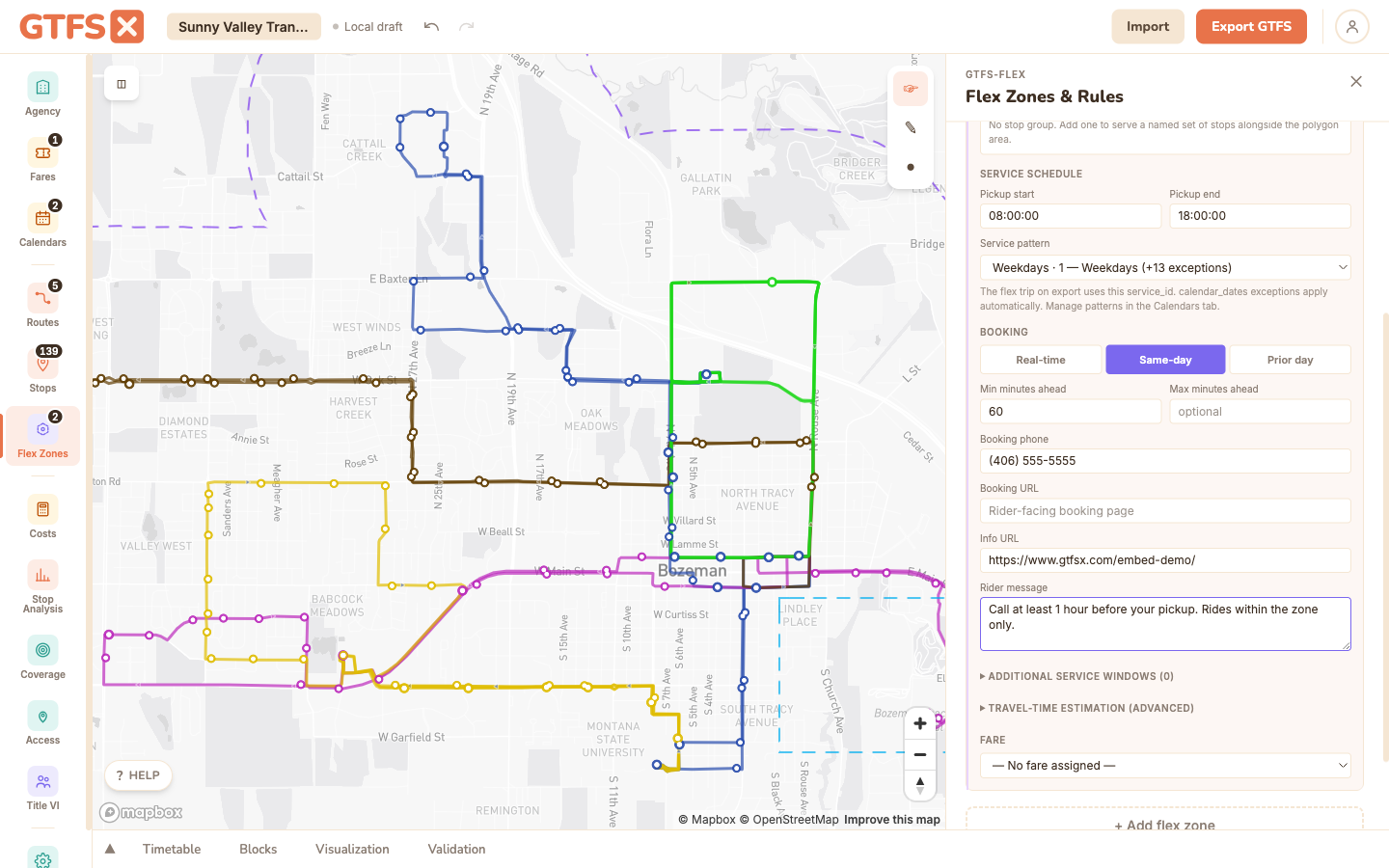Select the map polygon draw tool
Viewport: 1389px width, 868px height.
click(911, 89)
